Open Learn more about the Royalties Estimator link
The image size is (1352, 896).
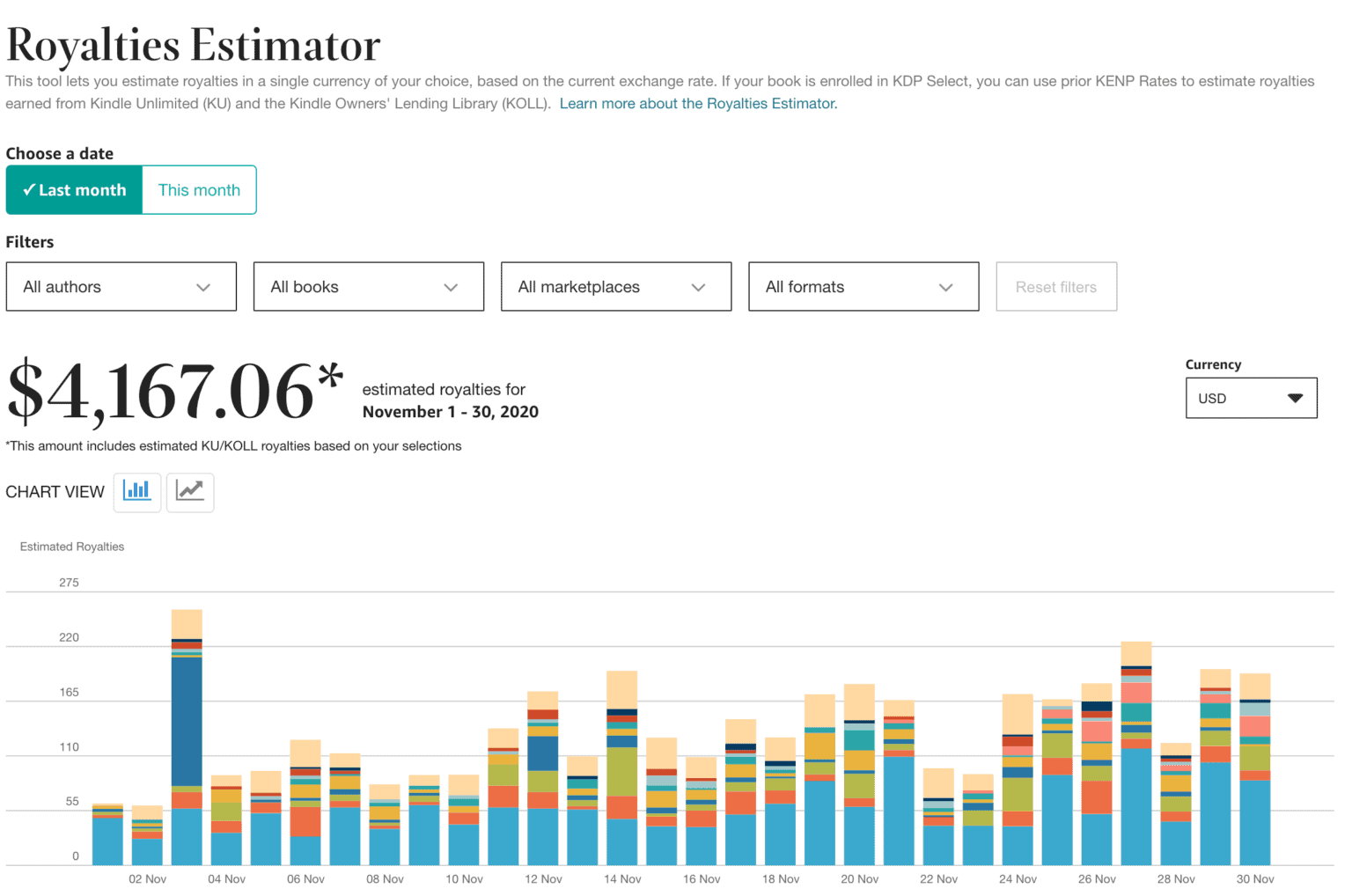698,104
